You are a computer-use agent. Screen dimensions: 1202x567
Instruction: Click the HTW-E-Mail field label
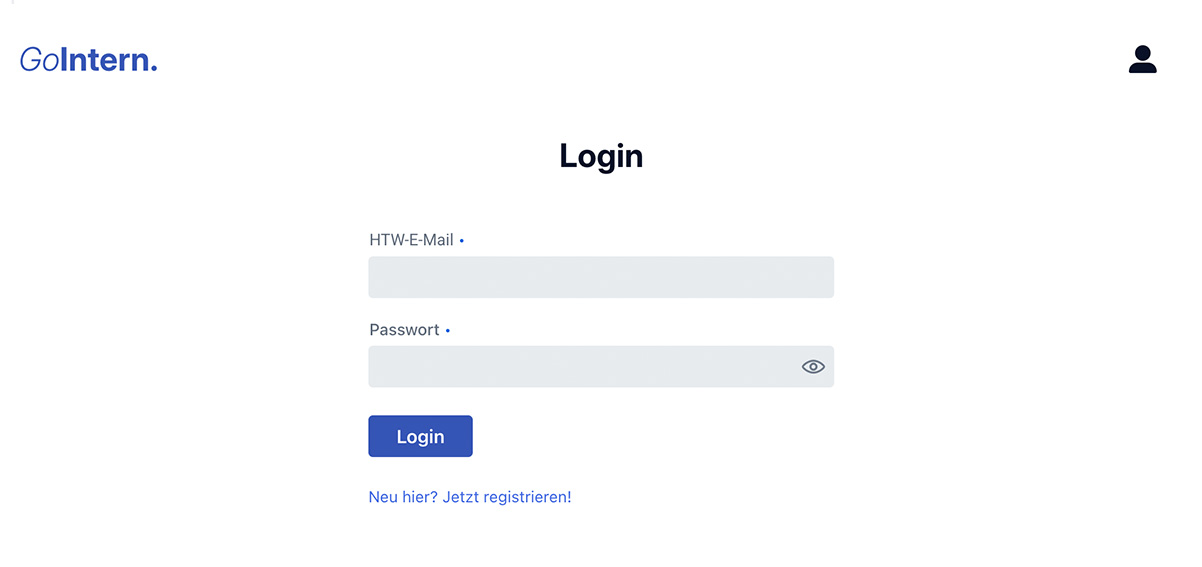(x=411, y=240)
